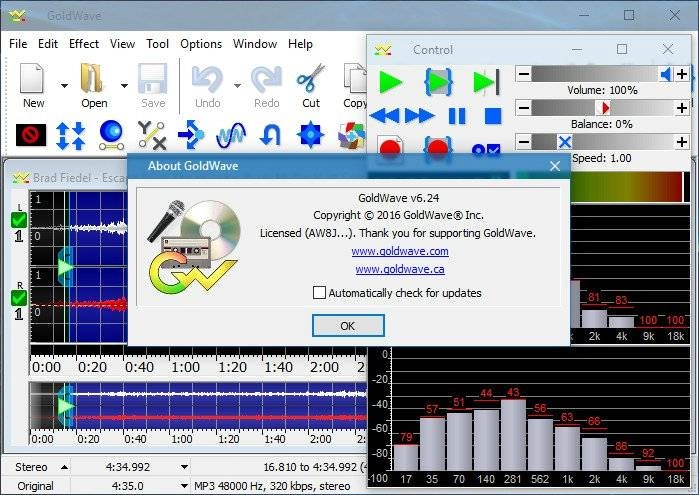Click the red censor effect icon
Image resolution: width=699 pixels, height=495 pixels.
[31, 135]
